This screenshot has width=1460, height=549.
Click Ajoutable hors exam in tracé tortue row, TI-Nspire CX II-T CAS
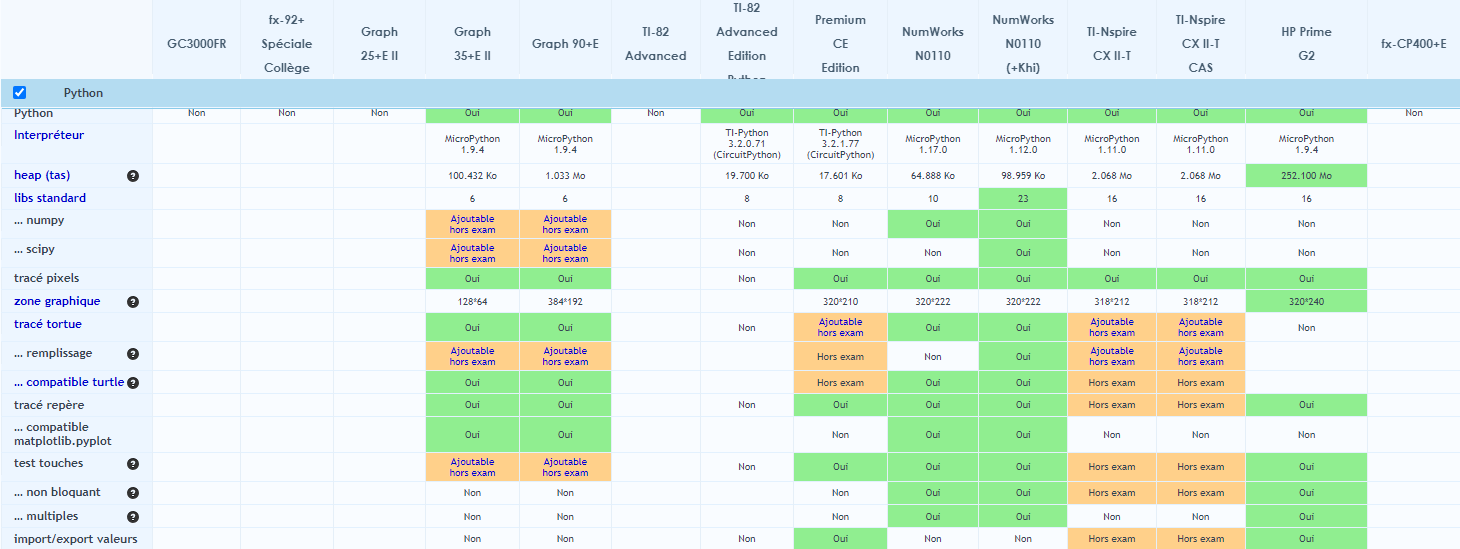[1200, 328]
